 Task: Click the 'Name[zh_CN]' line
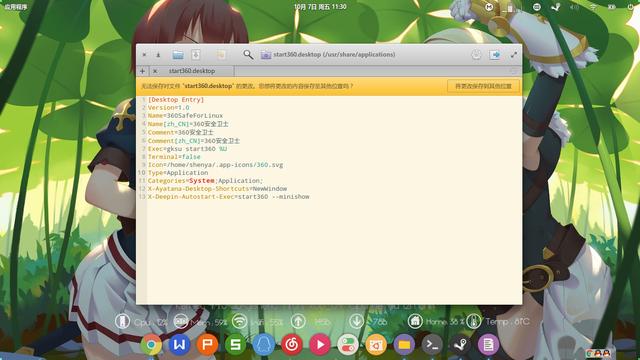[x=188, y=124]
